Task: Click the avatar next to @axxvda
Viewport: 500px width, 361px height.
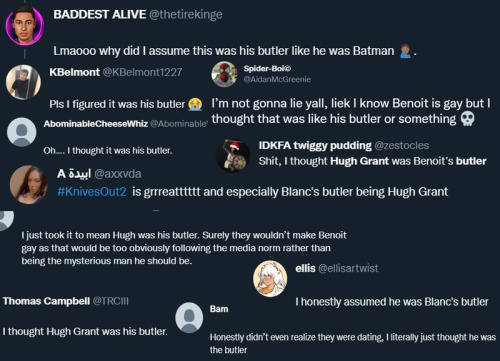Action: 29,184
